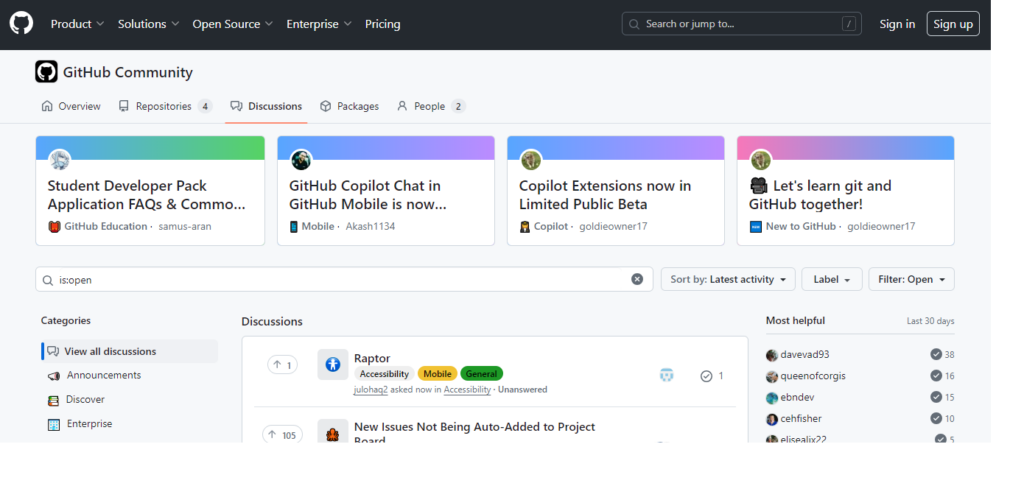The image size is (1024, 486).
Task: Click the green General label on Raptor
Action: [481, 374]
